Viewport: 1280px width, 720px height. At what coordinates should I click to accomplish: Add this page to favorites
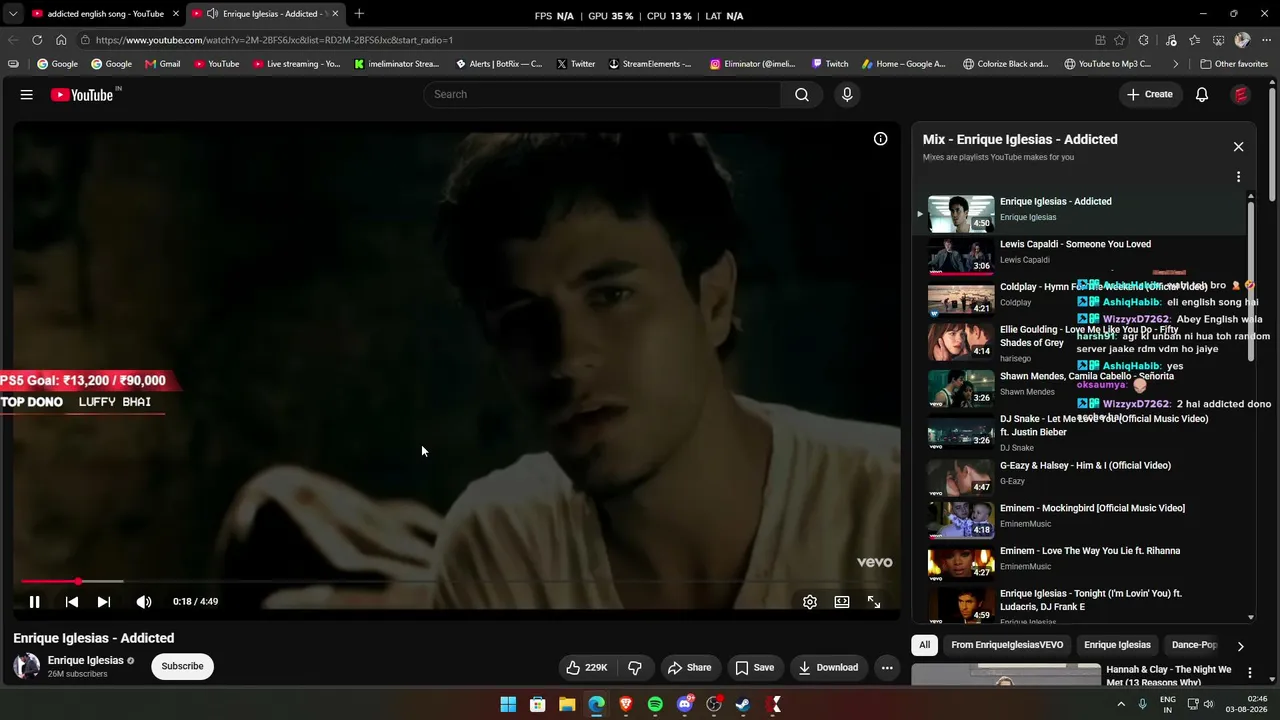[x=1119, y=40]
